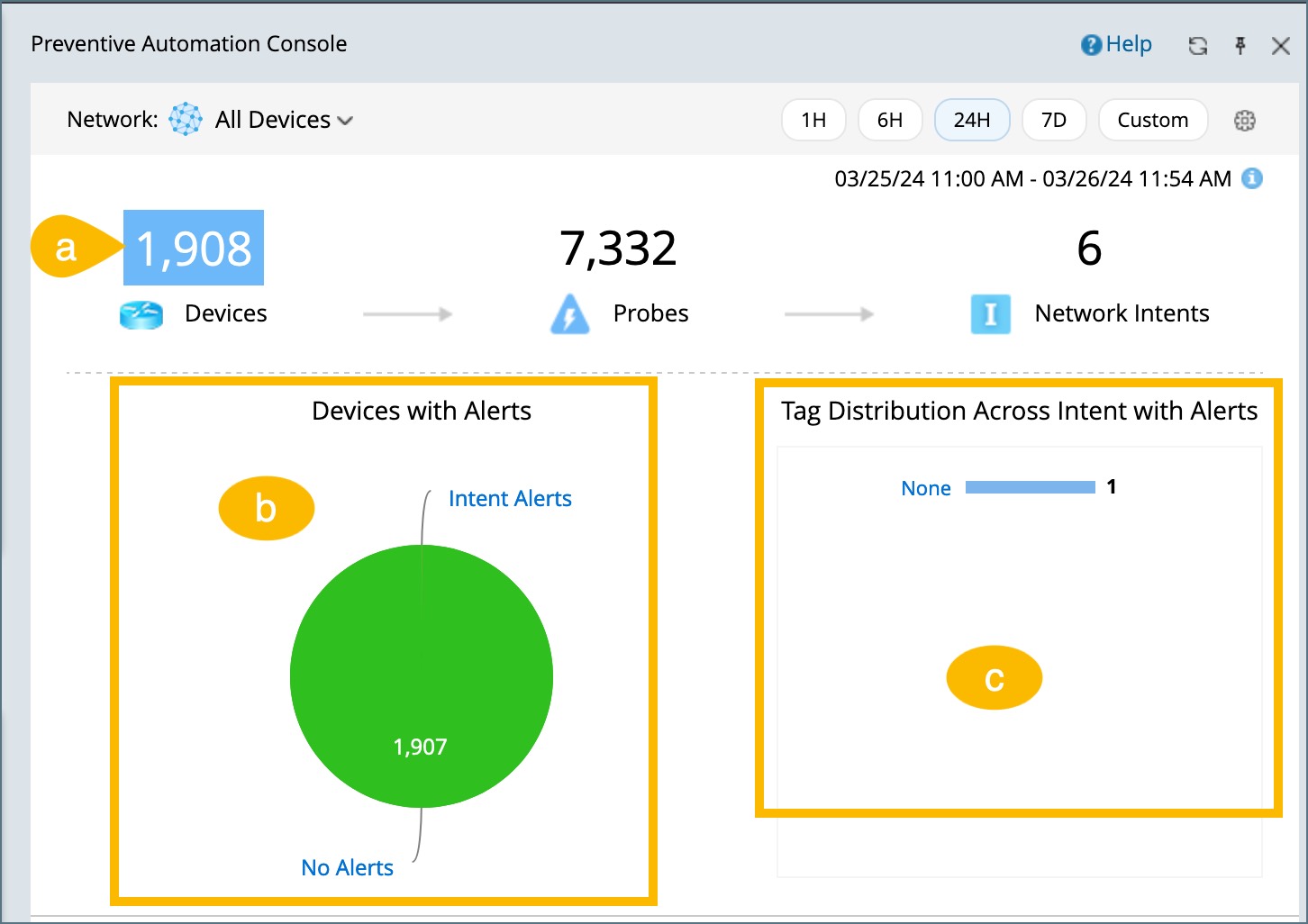Open the Help link

[x=1116, y=44]
